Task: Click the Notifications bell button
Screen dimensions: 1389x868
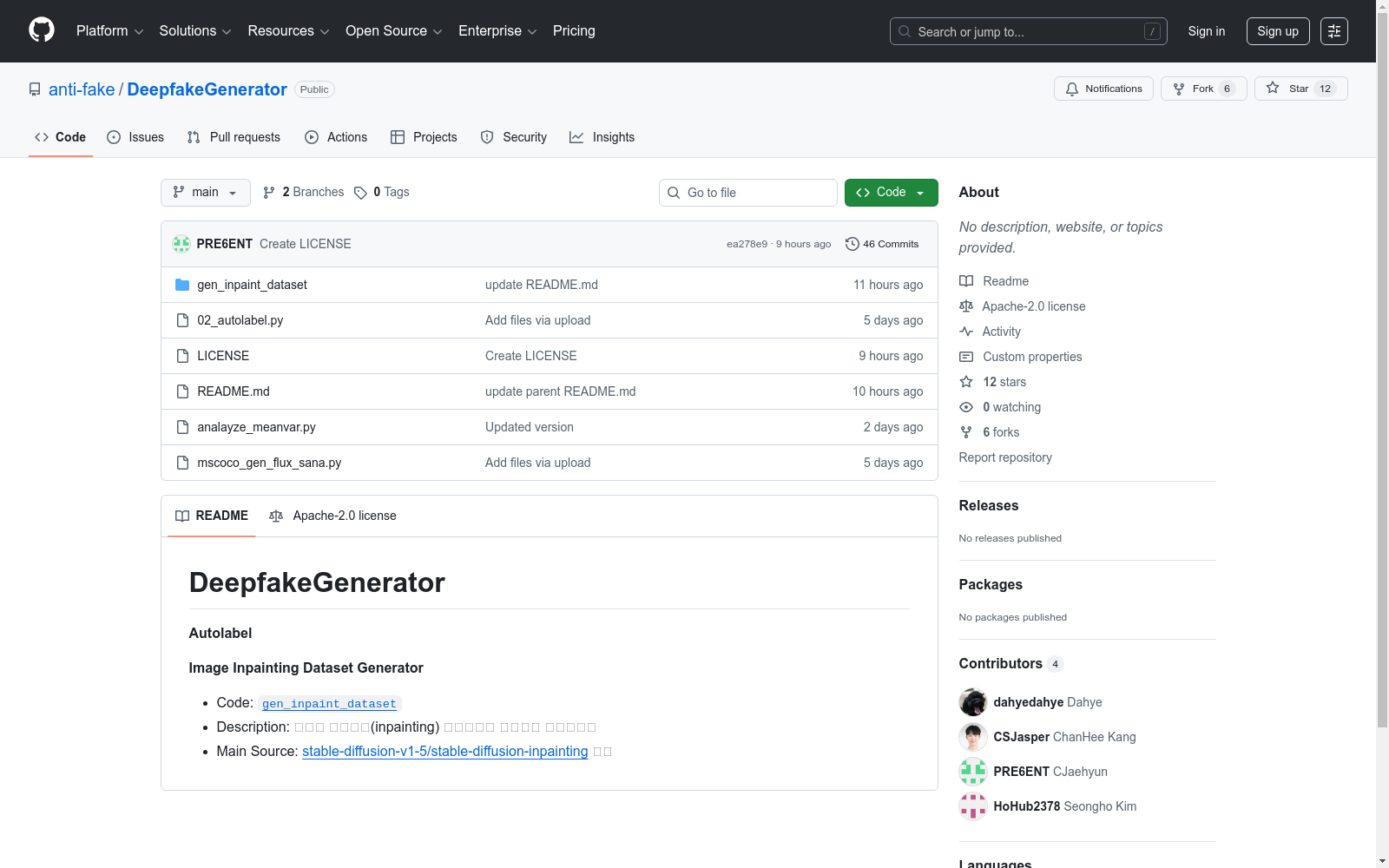Action: [x=1103, y=89]
